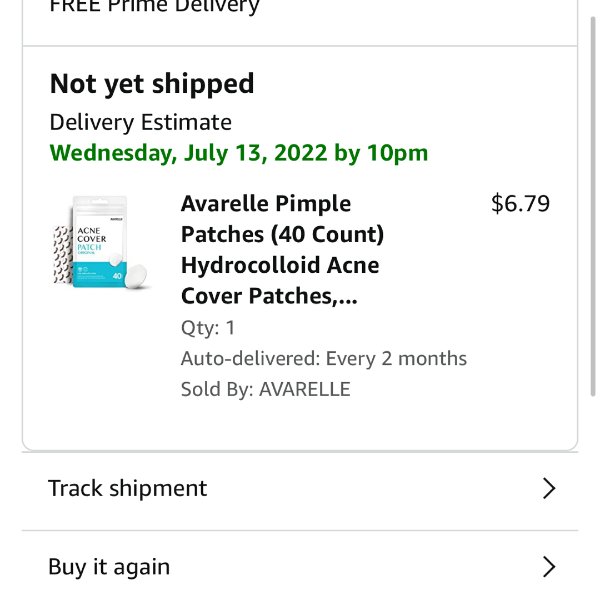Tap the round white patch in product image

coord(136,275)
